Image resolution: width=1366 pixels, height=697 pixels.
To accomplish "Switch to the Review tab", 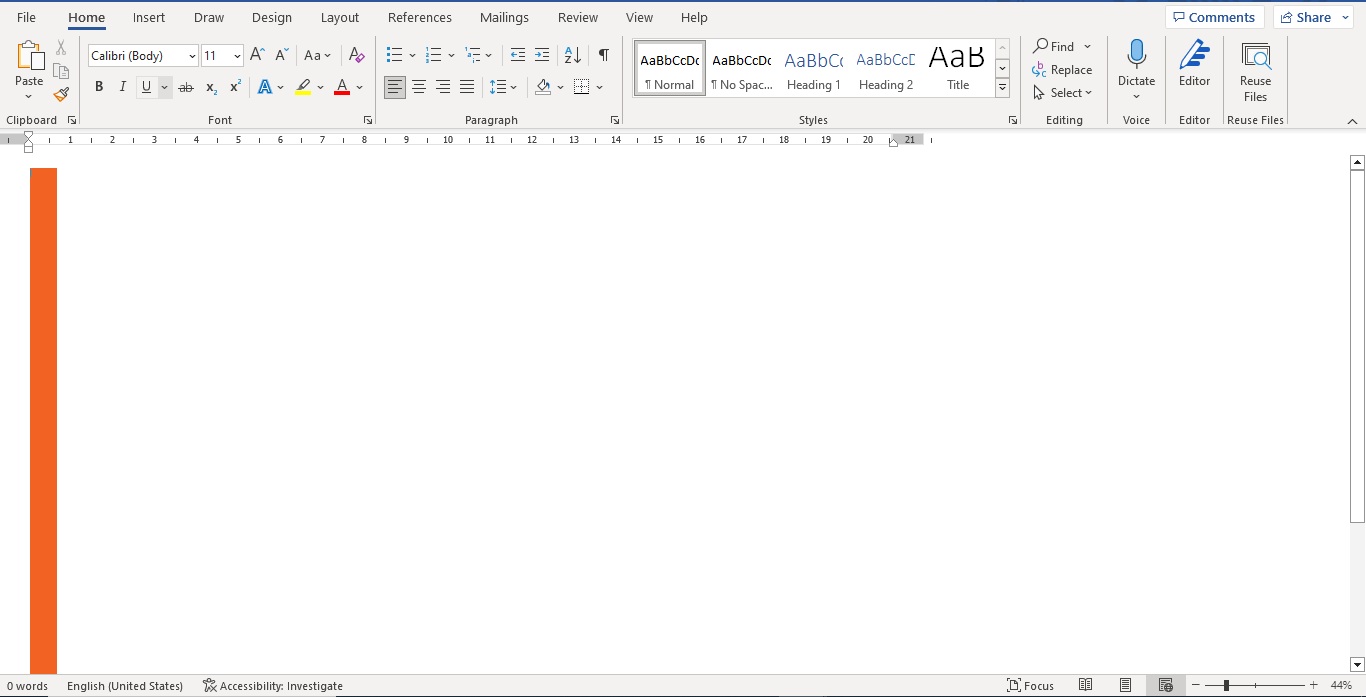I will pyautogui.click(x=578, y=17).
